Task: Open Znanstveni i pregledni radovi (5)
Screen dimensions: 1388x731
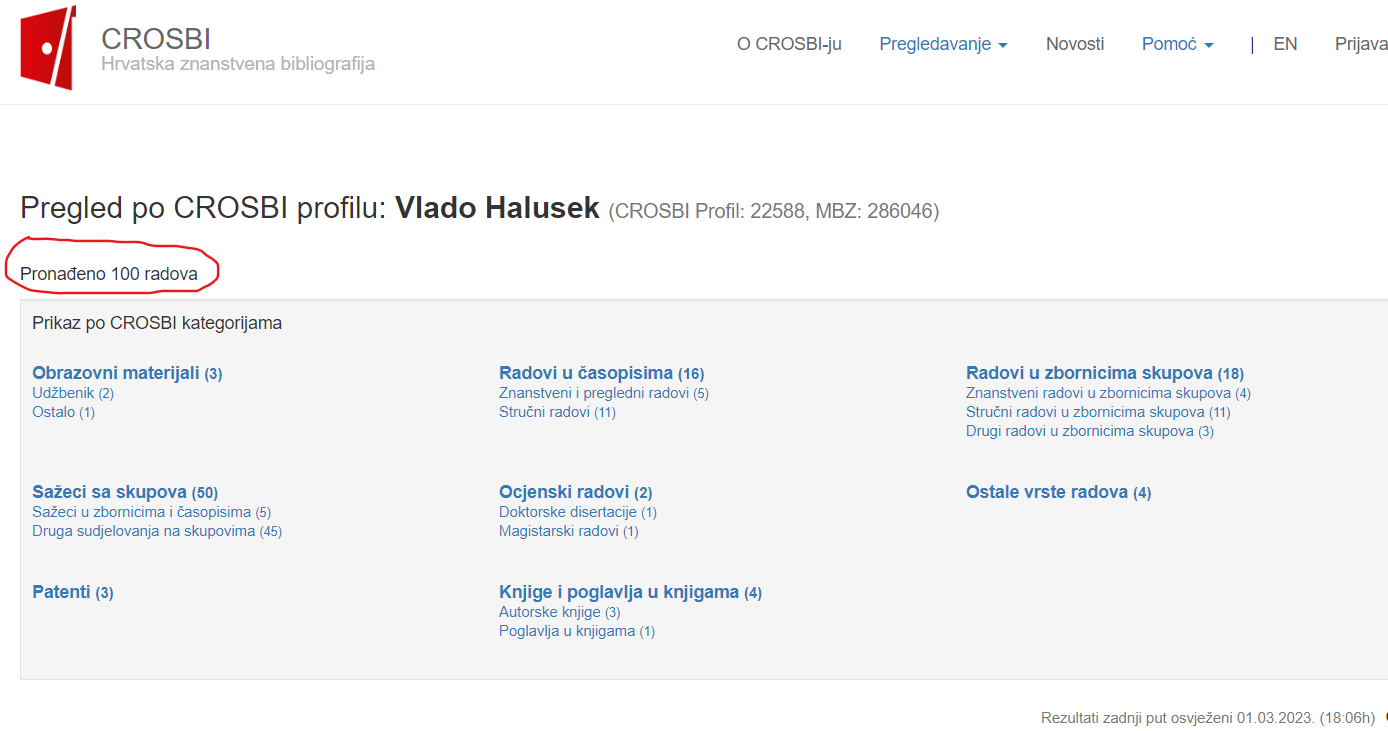Action: click(x=604, y=393)
